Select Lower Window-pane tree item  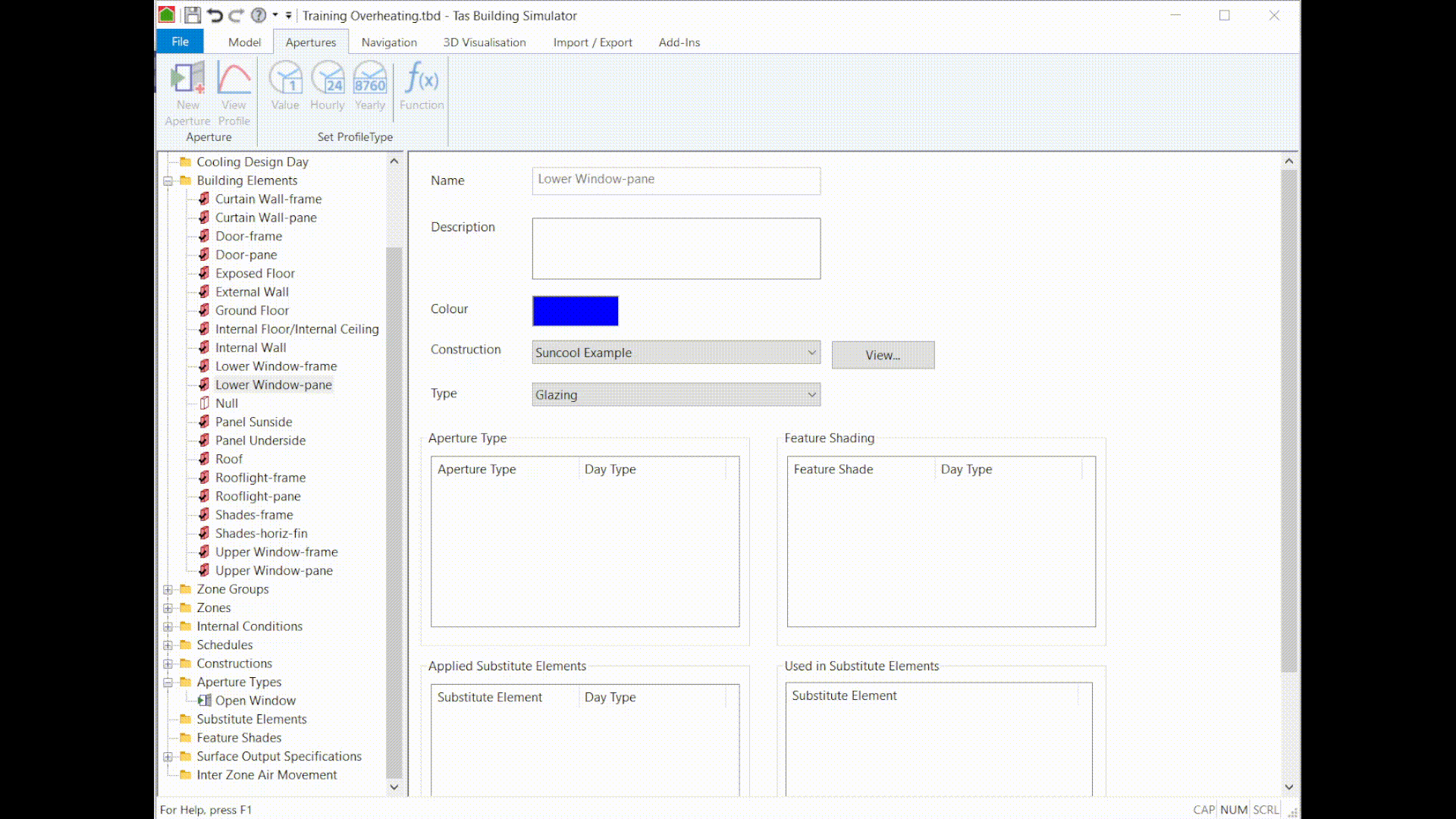point(273,384)
